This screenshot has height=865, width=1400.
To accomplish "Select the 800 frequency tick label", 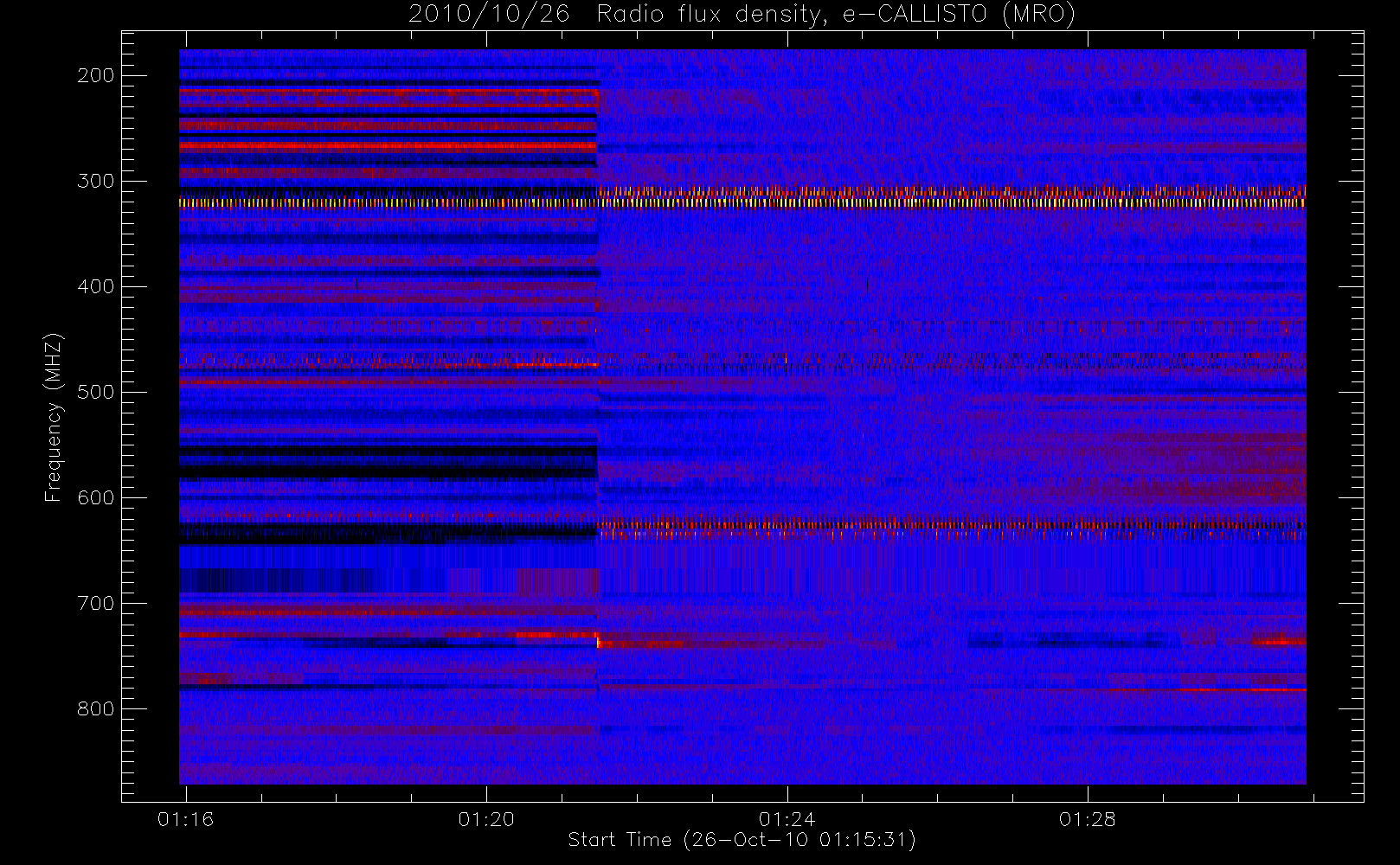I will (96, 708).
